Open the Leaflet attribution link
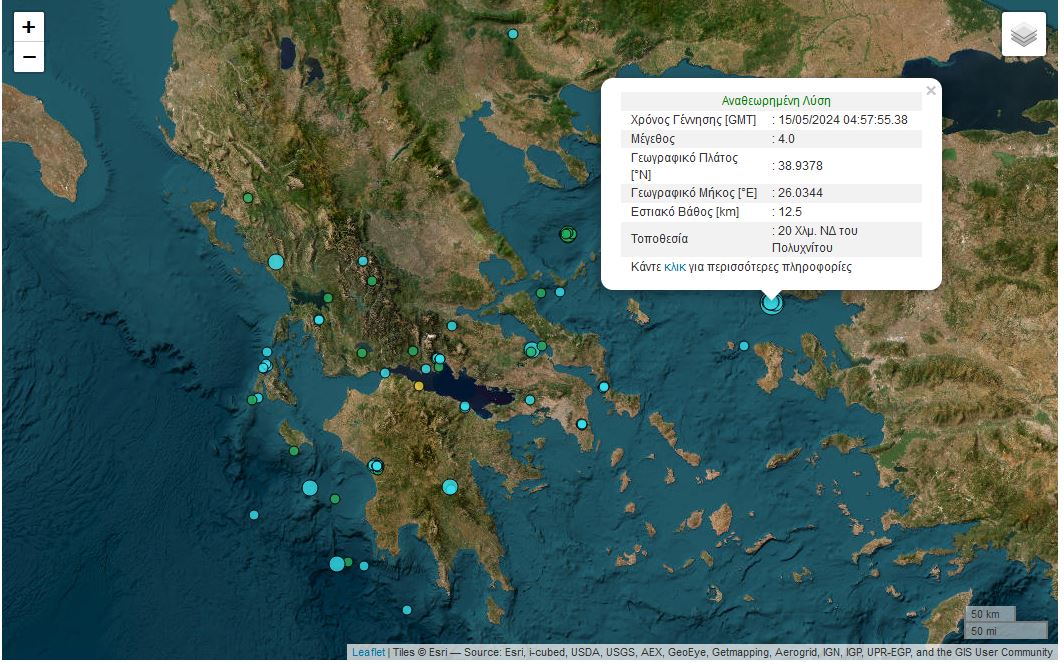This screenshot has height=663, width=1064. coord(367,652)
